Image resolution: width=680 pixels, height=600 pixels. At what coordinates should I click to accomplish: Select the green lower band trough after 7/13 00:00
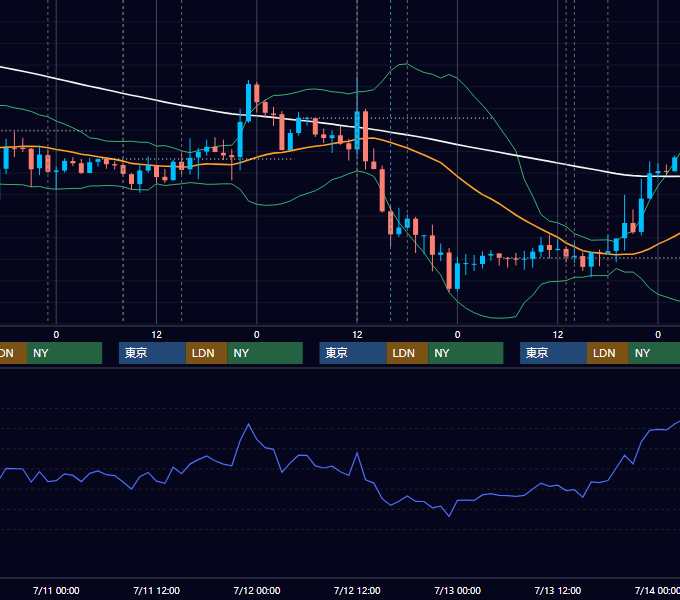[499, 318]
